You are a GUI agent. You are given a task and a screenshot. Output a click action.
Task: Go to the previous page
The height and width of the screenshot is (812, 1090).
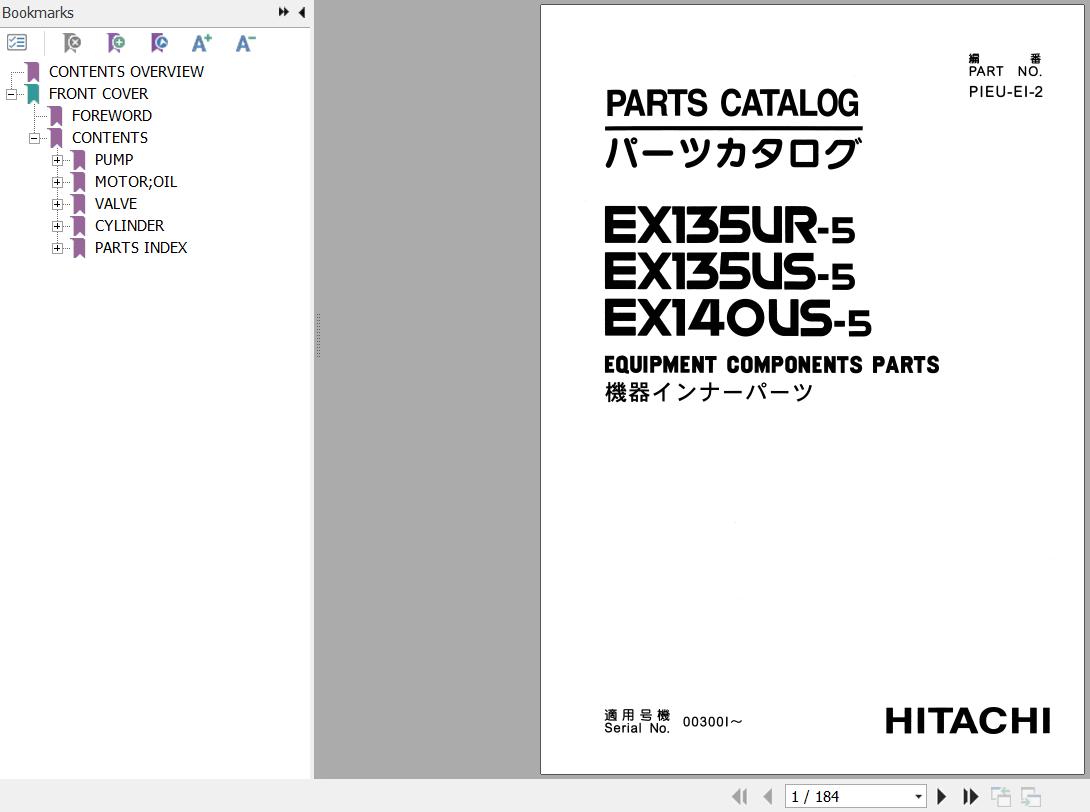pos(767,796)
